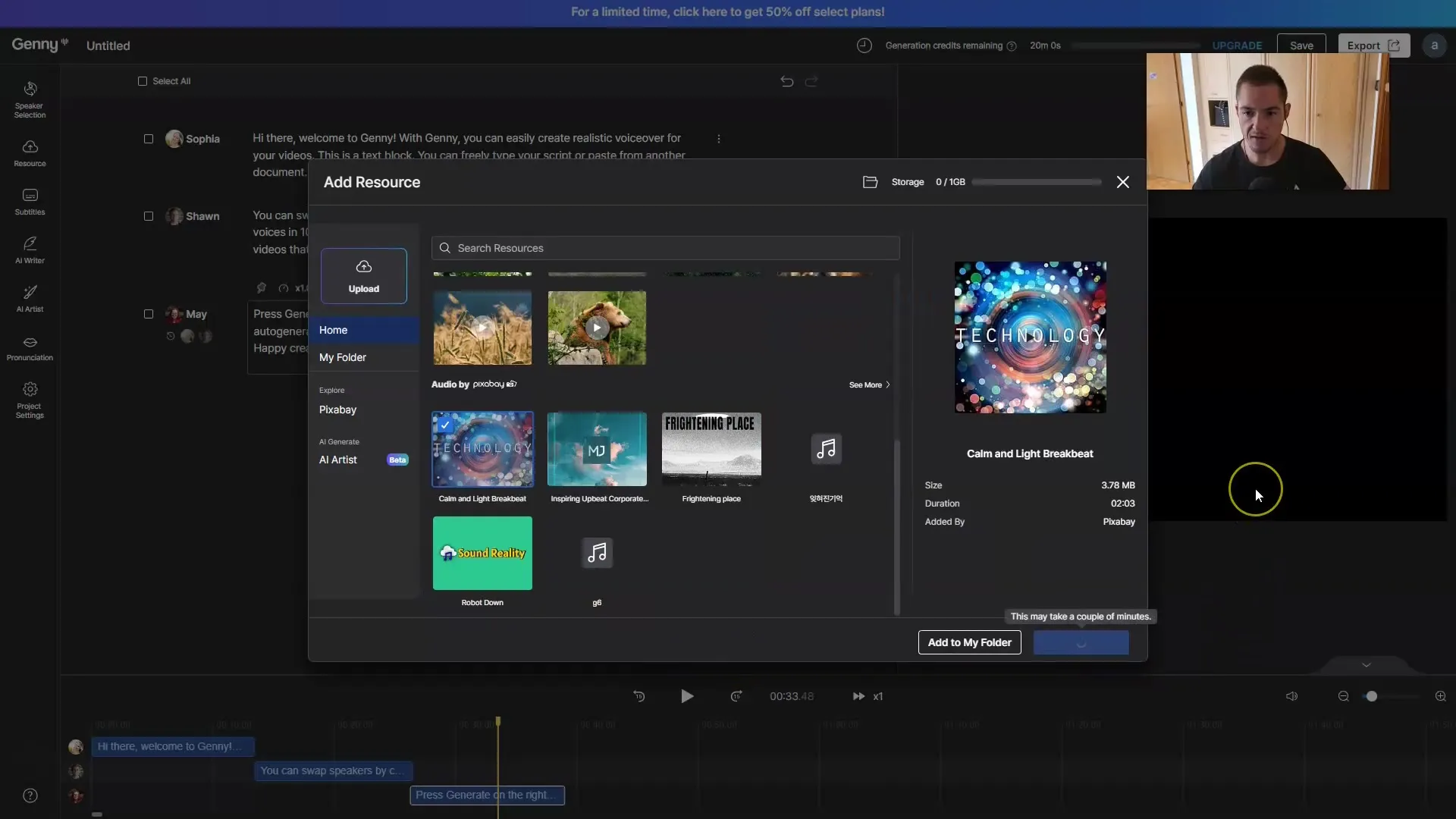Image resolution: width=1456 pixels, height=819 pixels.
Task: Click the pin icon under Shawn's block
Action: pos(262,287)
